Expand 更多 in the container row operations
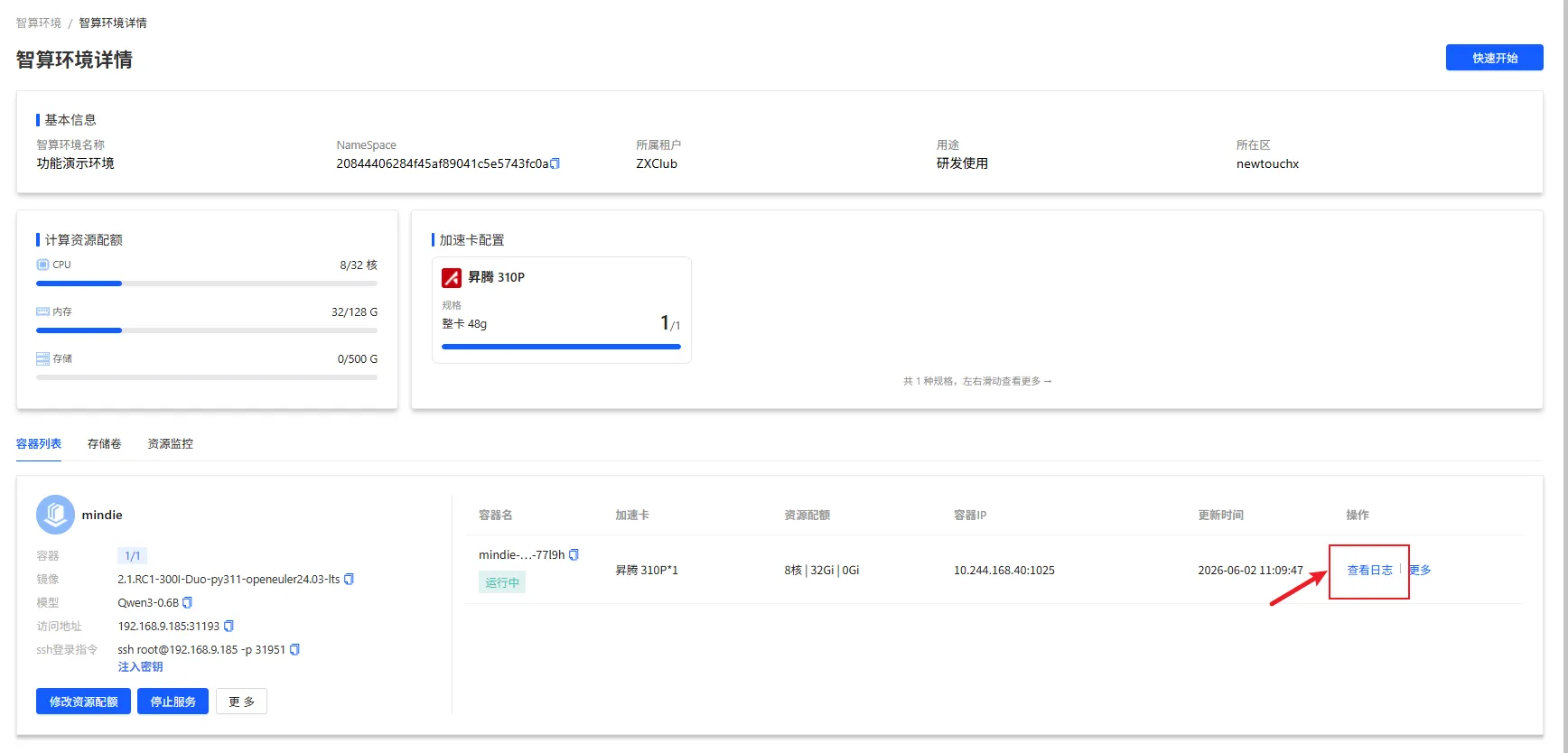 (1420, 570)
